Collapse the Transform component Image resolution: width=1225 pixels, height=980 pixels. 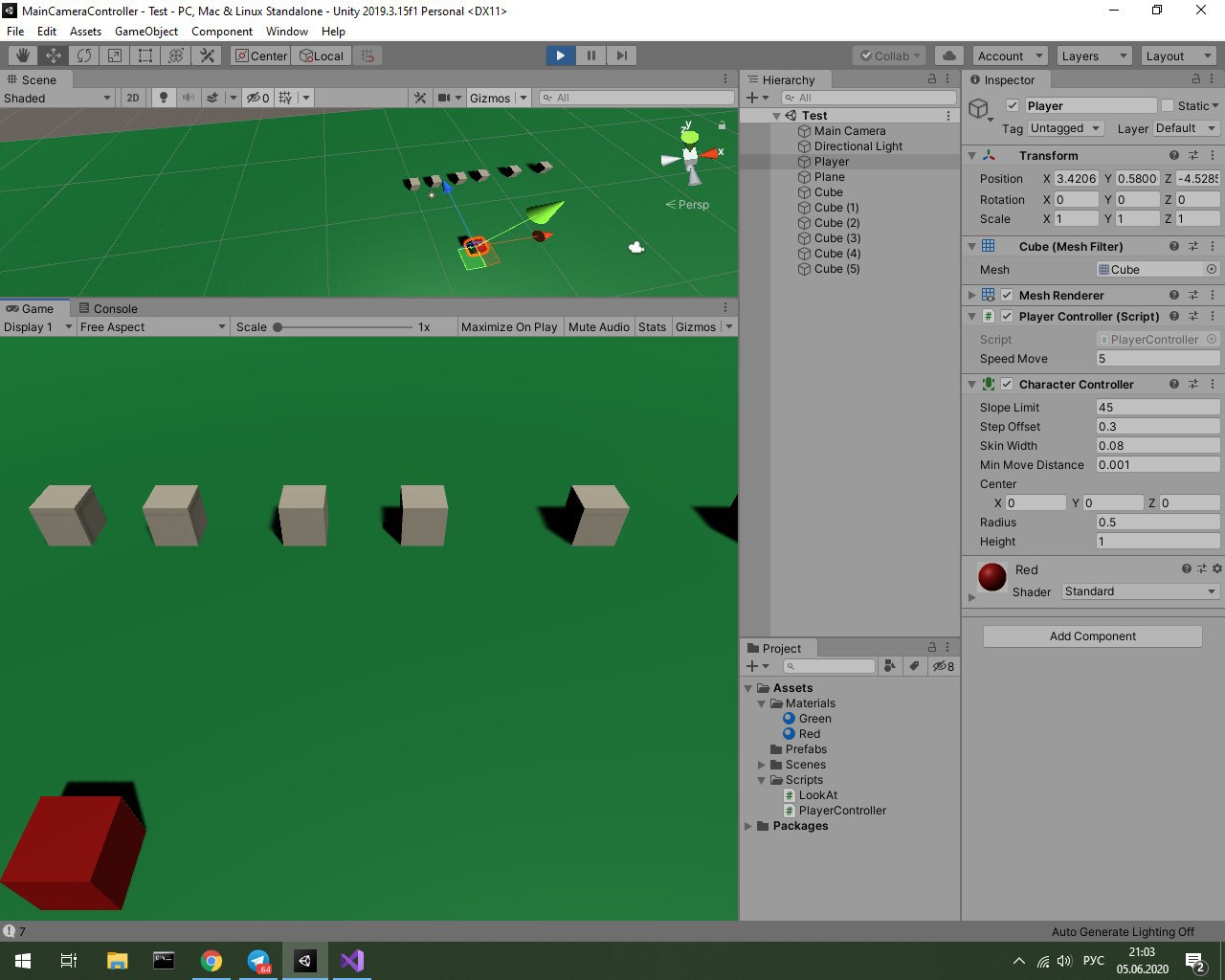click(972, 155)
